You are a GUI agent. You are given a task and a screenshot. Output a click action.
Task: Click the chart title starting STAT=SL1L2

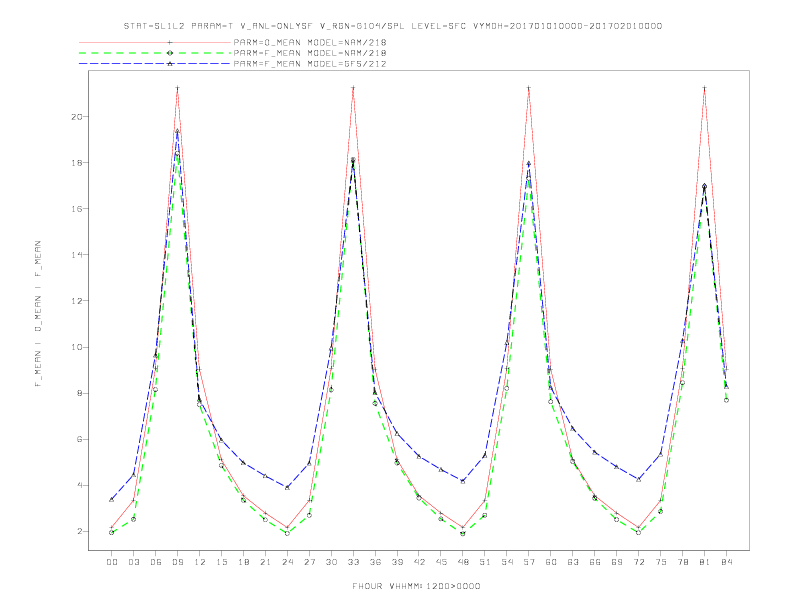(x=393, y=26)
